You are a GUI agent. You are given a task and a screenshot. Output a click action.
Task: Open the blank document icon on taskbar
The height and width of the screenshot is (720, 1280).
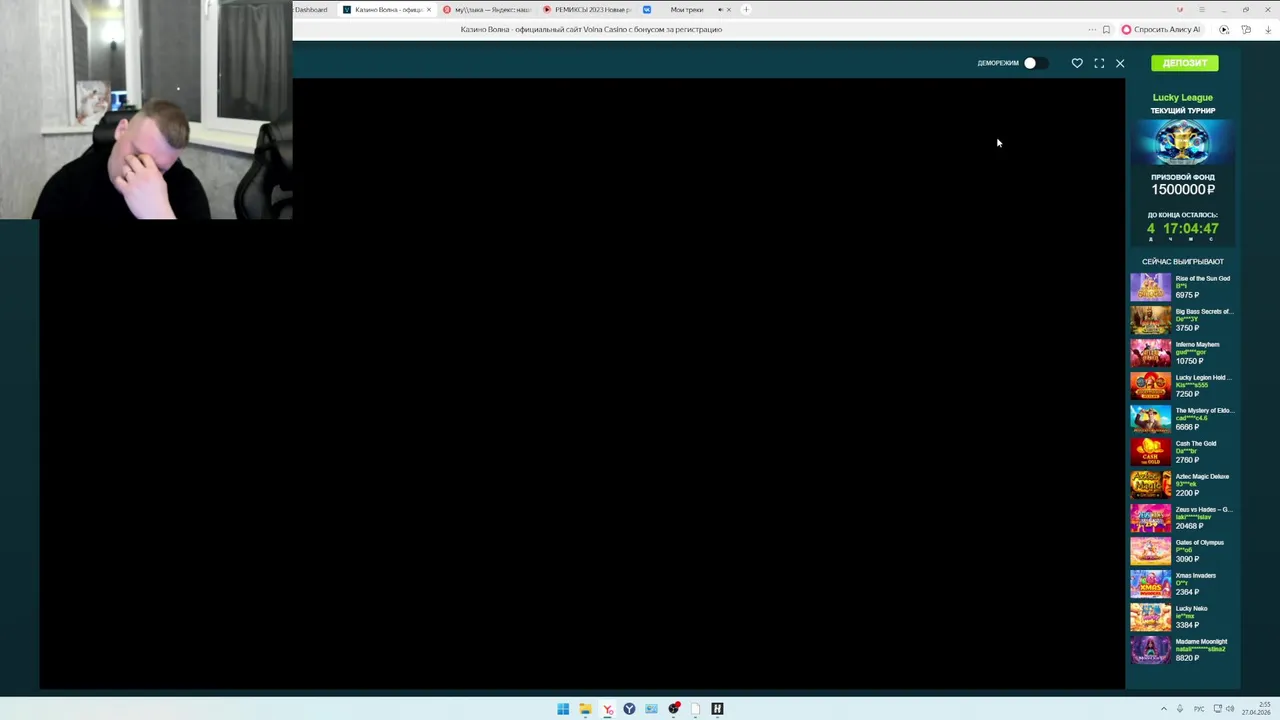coord(695,709)
